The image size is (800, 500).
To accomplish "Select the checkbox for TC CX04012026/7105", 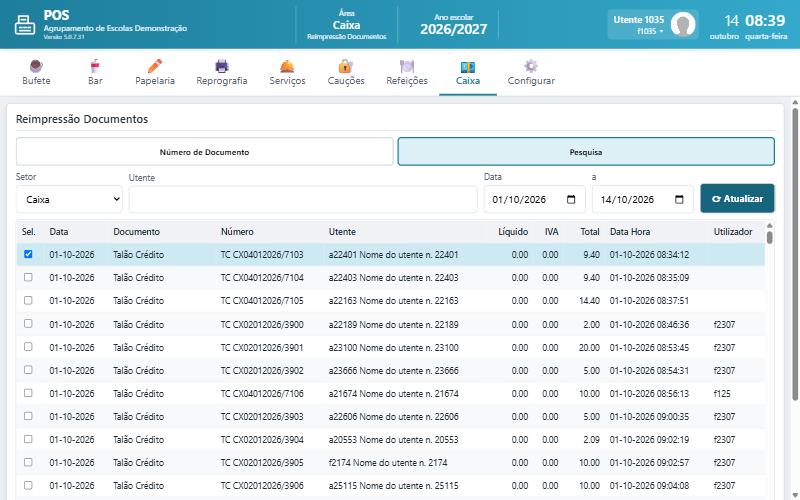I will coord(28,300).
